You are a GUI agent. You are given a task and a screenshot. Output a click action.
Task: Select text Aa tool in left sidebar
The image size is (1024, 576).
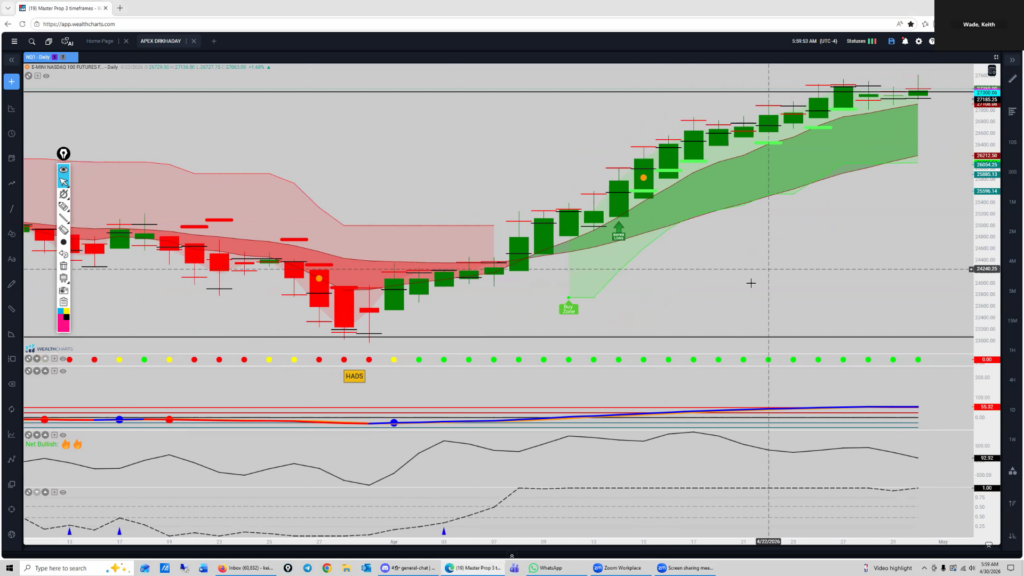12,259
